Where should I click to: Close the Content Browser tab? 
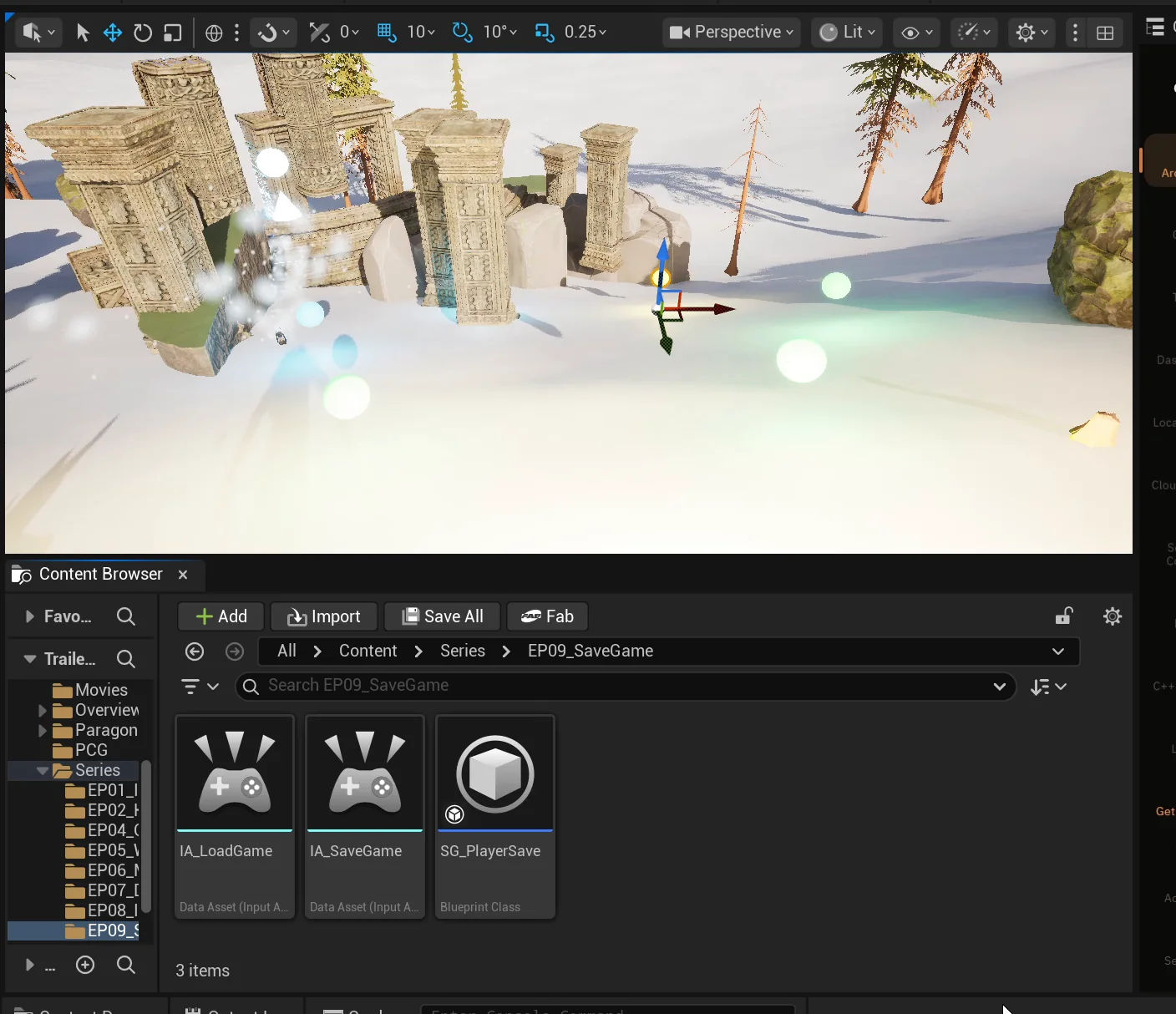coord(183,575)
